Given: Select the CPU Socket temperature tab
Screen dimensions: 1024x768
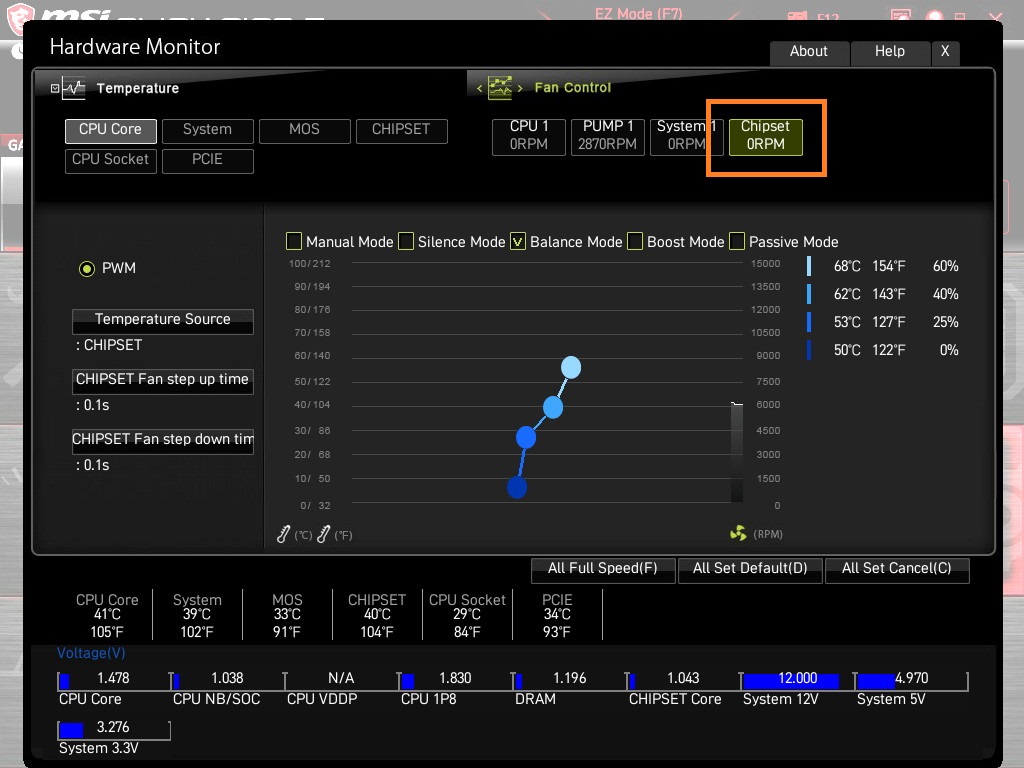Looking at the screenshot, I should click(x=110, y=161).
